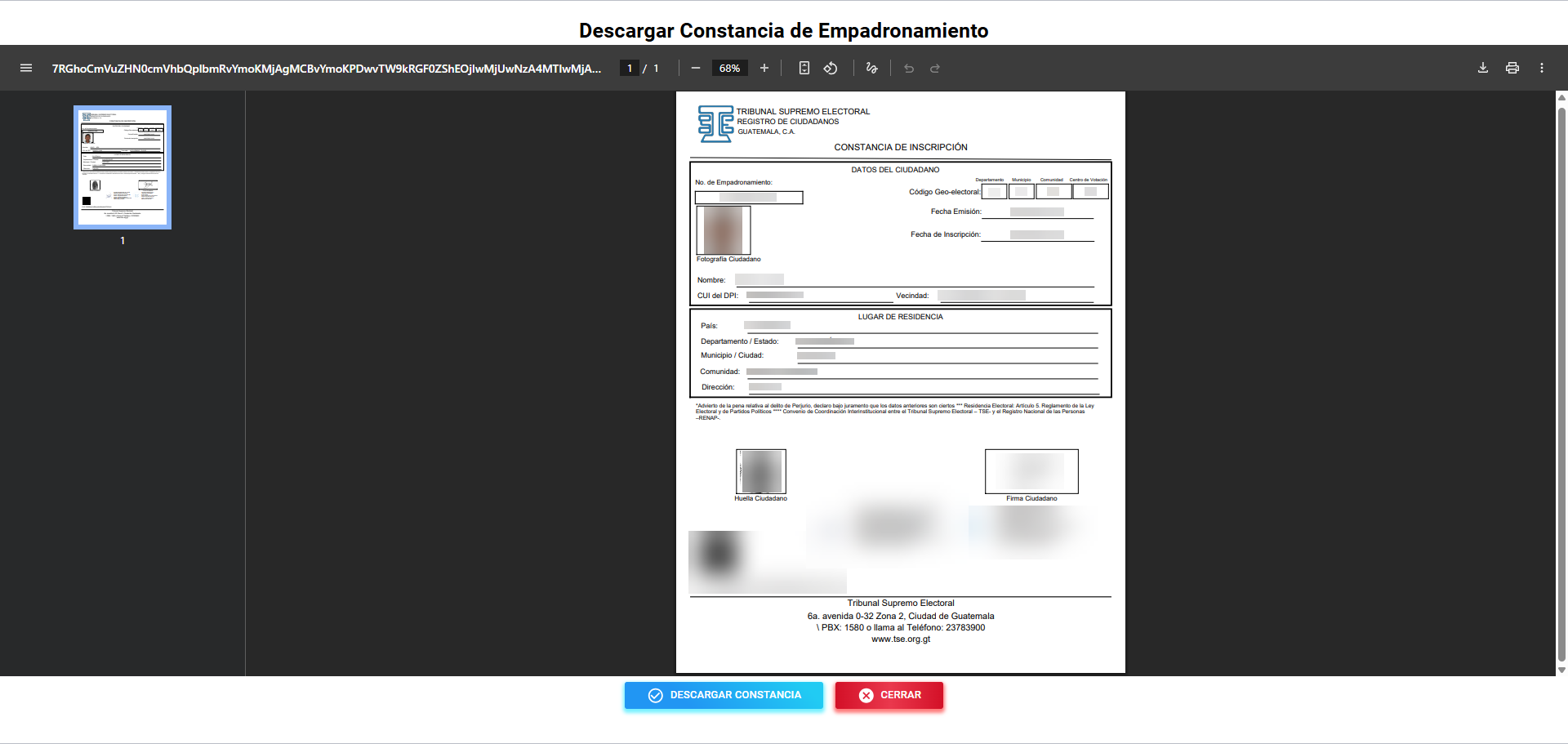Click the redo arrow icon

click(x=935, y=69)
